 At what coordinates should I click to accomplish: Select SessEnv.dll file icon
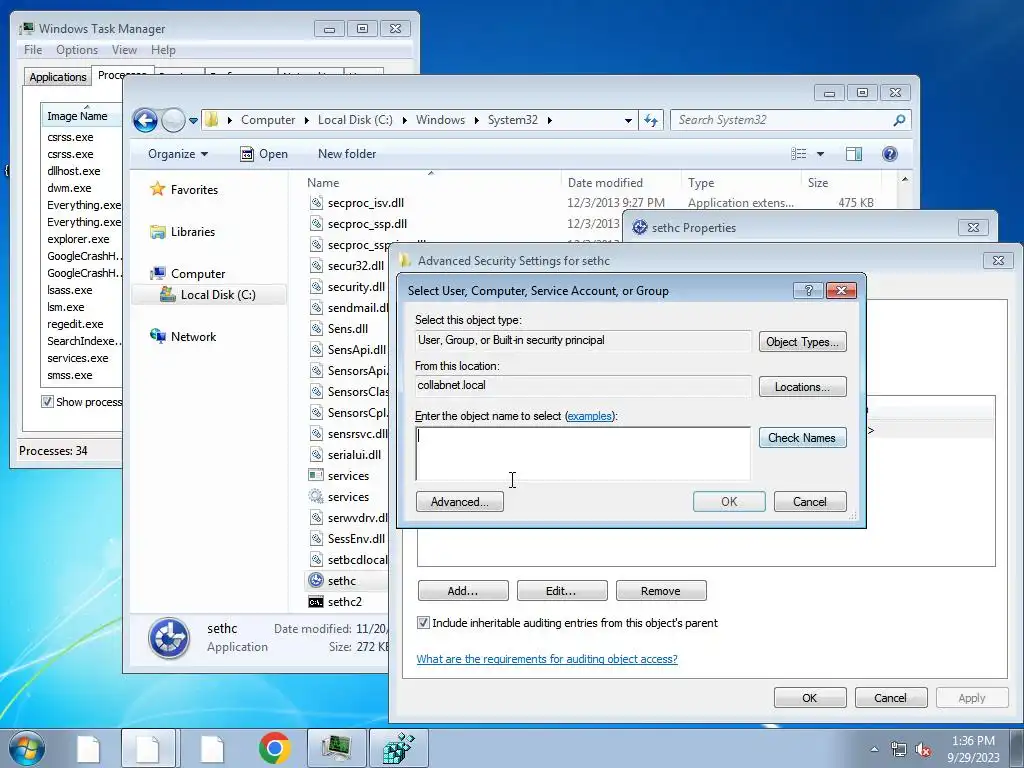pyautogui.click(x=316, y=539)
